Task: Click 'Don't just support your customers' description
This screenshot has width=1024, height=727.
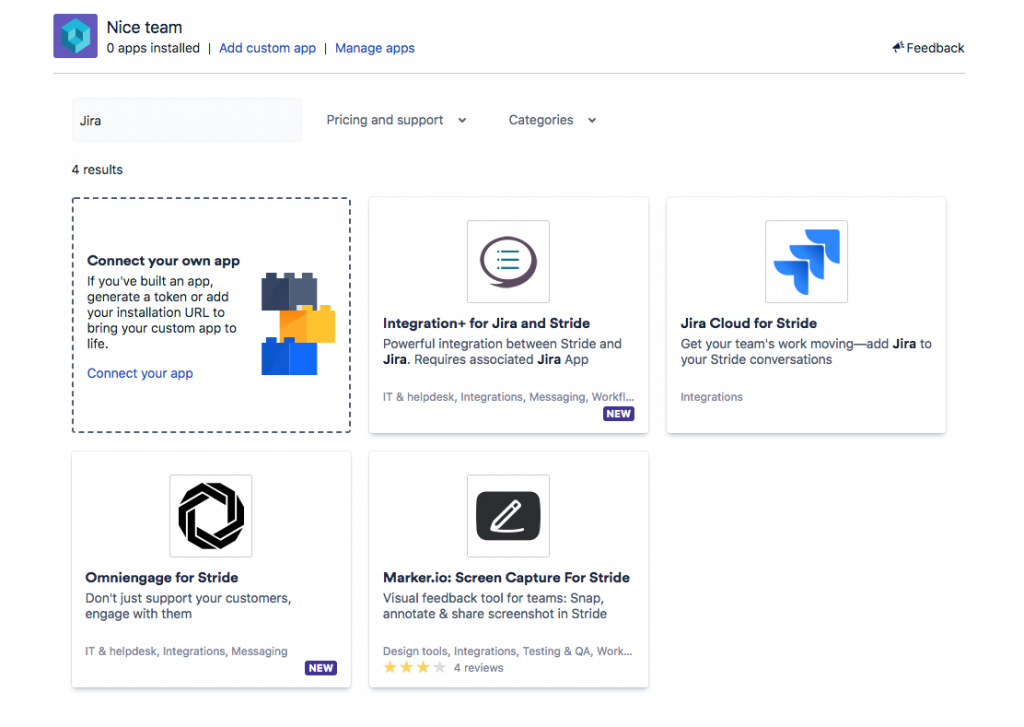Action: 188,606
